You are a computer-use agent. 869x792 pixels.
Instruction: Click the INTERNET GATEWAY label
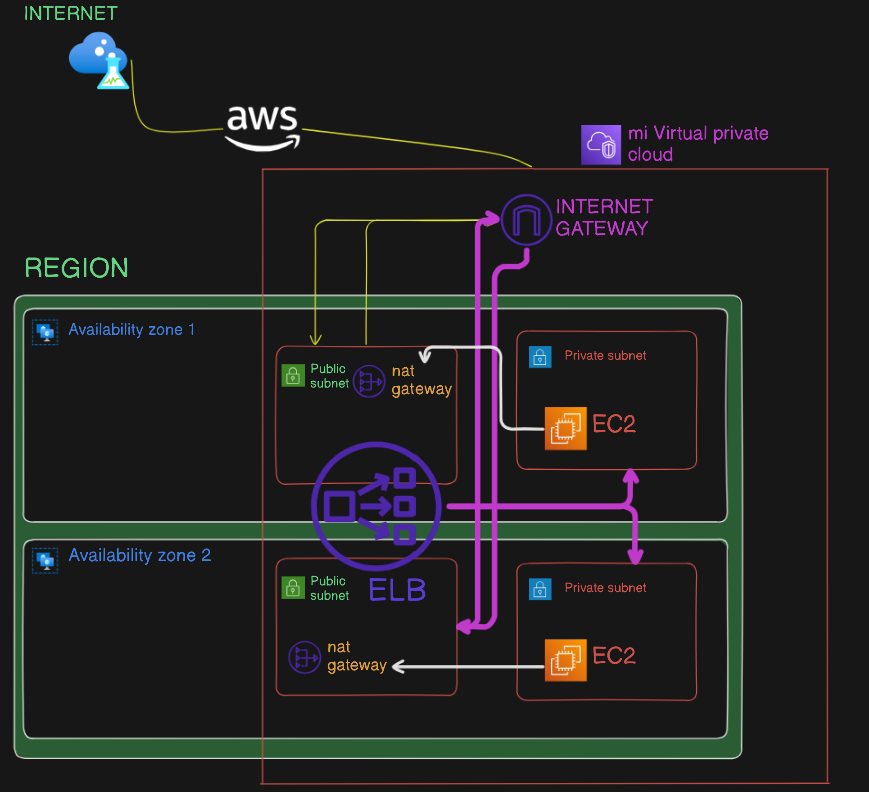pyautogui.click(x=605, y=217)
